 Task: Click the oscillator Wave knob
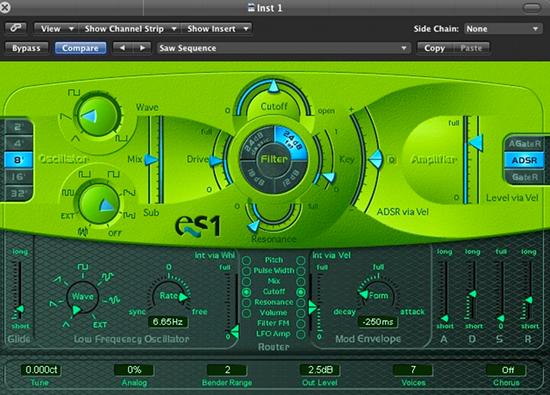pos(98,116)
